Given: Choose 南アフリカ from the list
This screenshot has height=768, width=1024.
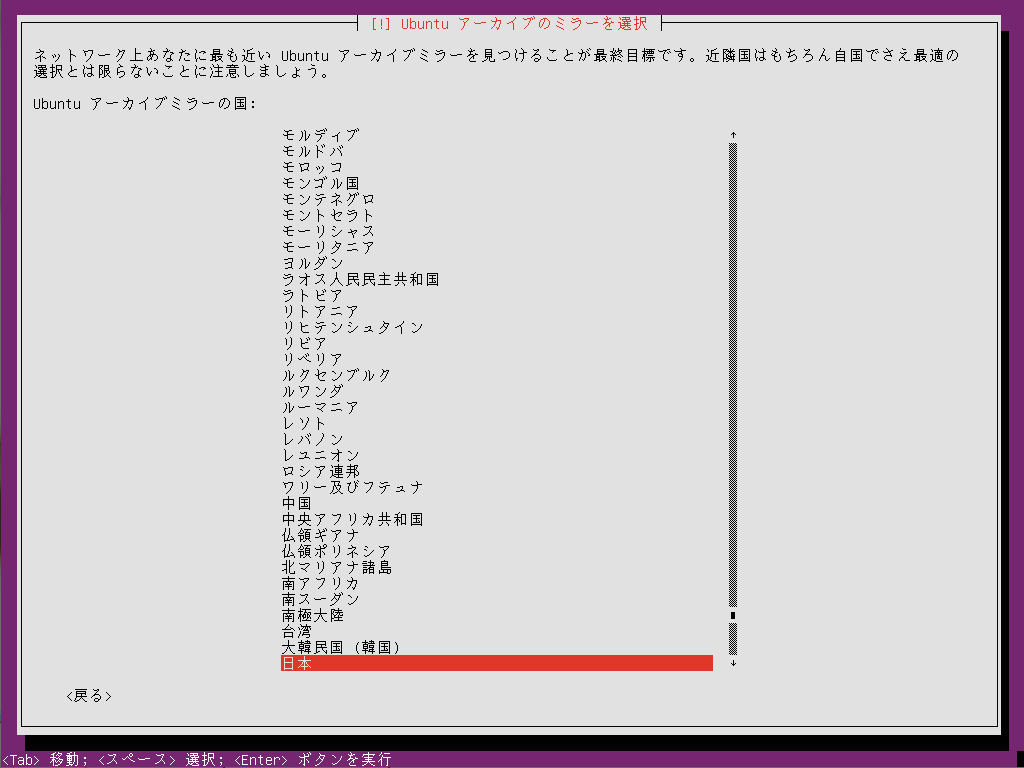Looking at the screenshot, I should tap(321, 583).
